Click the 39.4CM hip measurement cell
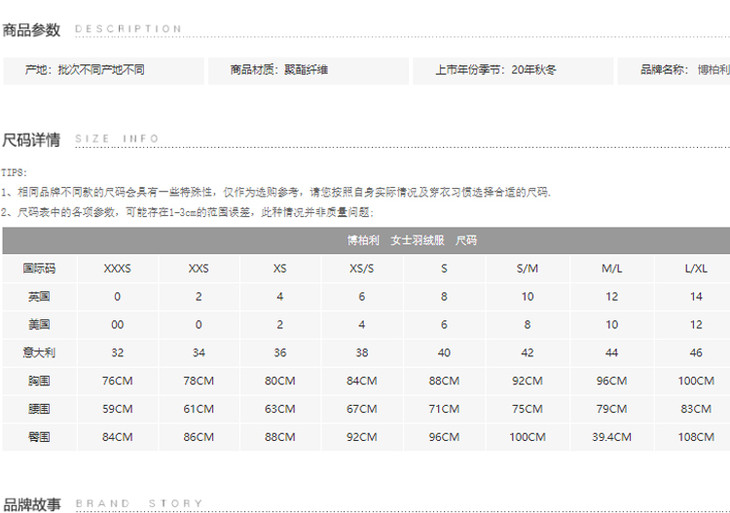This screenshot has width=730, height=513. pos(611,437)
